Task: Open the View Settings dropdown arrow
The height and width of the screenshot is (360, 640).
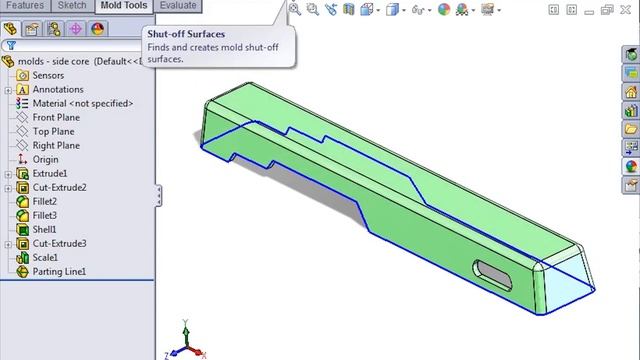Action: pos(499,10)
